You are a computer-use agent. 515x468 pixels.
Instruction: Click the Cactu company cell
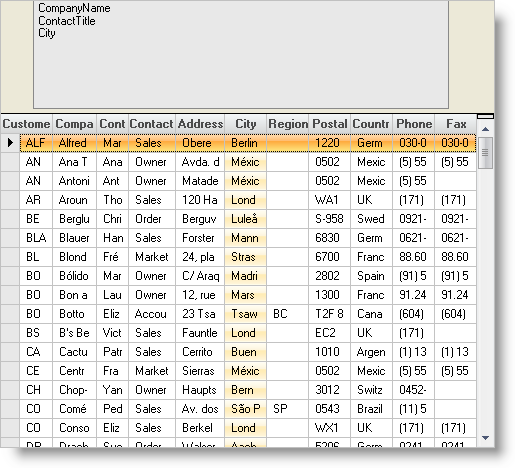(x=74, y=352)
